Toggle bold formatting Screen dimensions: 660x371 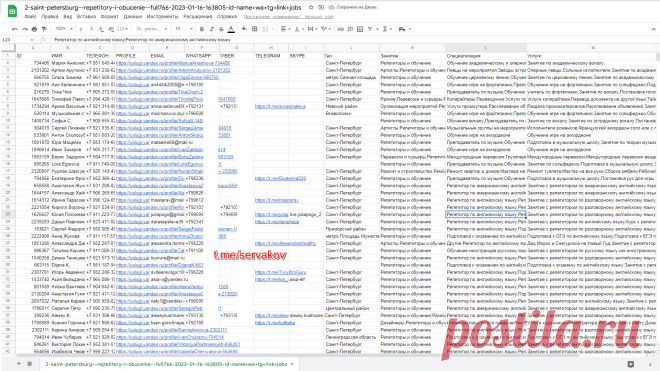pos(202,29)
